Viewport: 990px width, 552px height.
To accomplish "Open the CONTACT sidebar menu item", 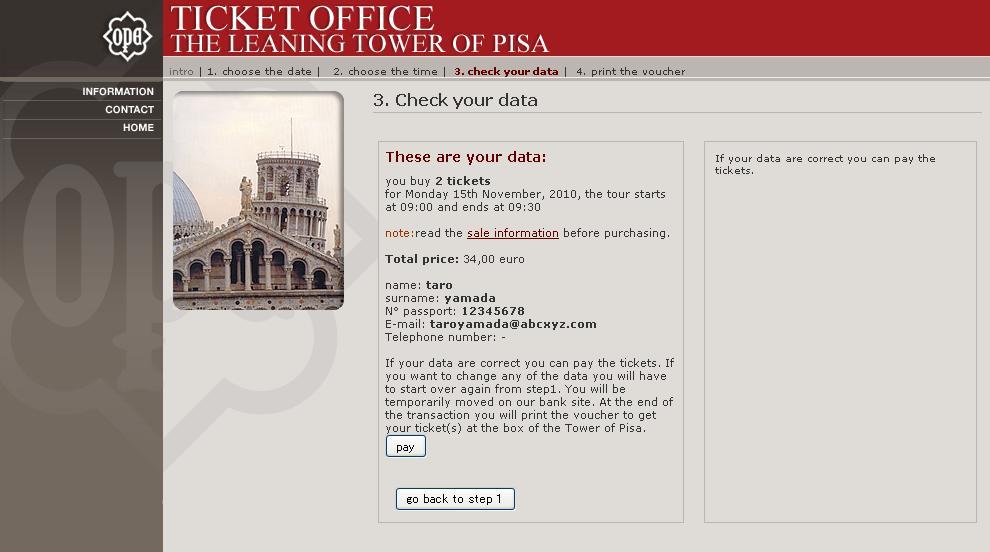I will click(129, 110).
